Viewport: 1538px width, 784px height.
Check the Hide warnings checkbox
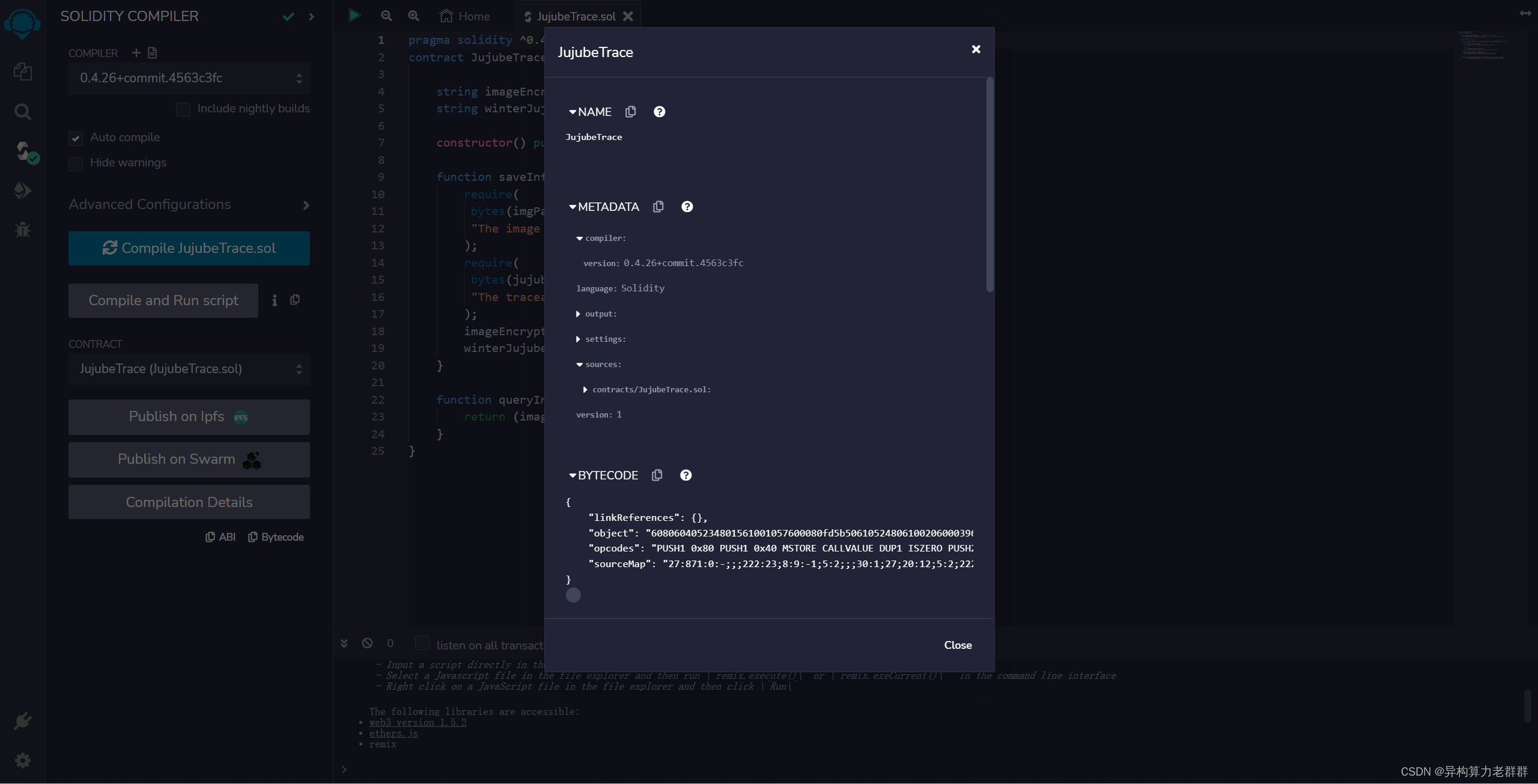point(76,163)
